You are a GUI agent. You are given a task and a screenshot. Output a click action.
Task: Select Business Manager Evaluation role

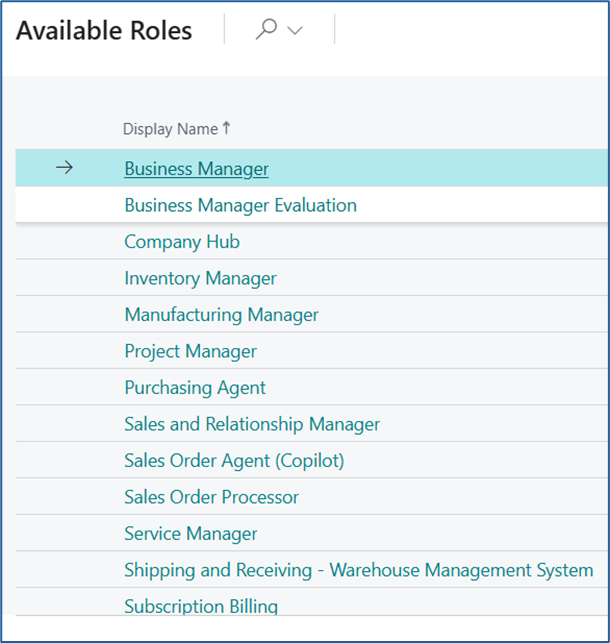tap(240, 205)
